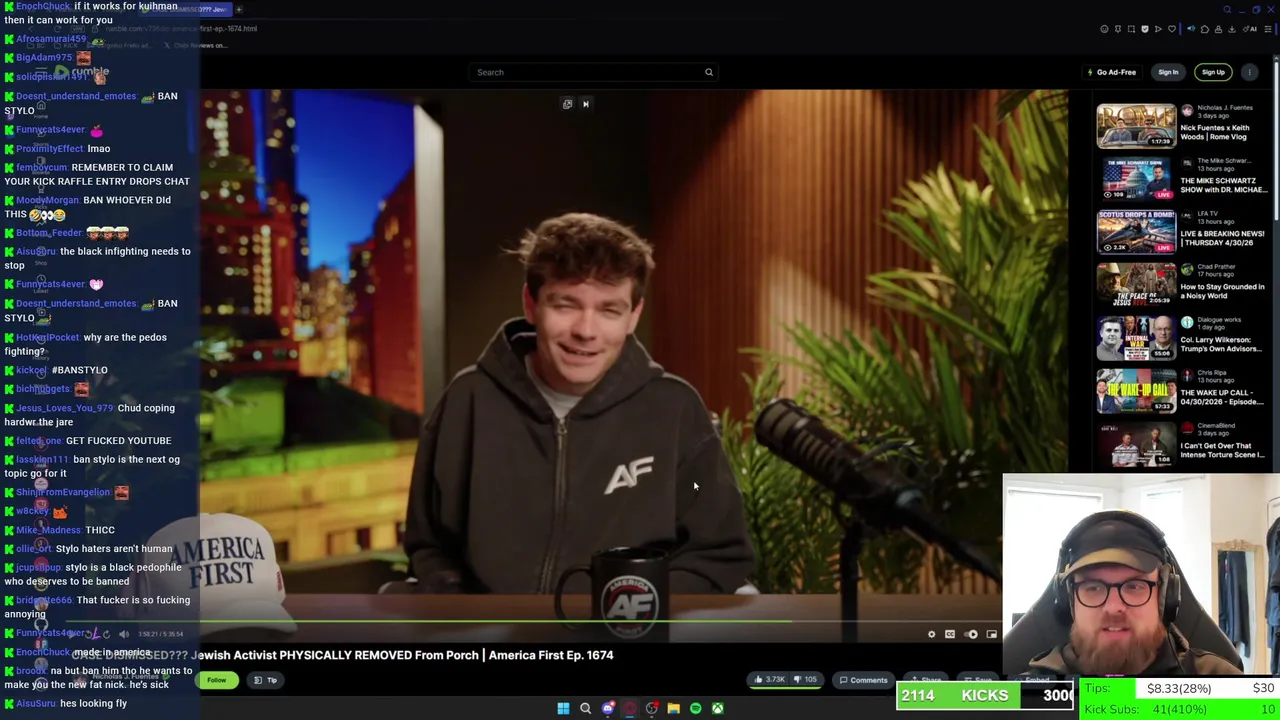Click the Chad Prather channel avatar
Viewport: 1280px width, 720px height.
[x=1187, y=269]
